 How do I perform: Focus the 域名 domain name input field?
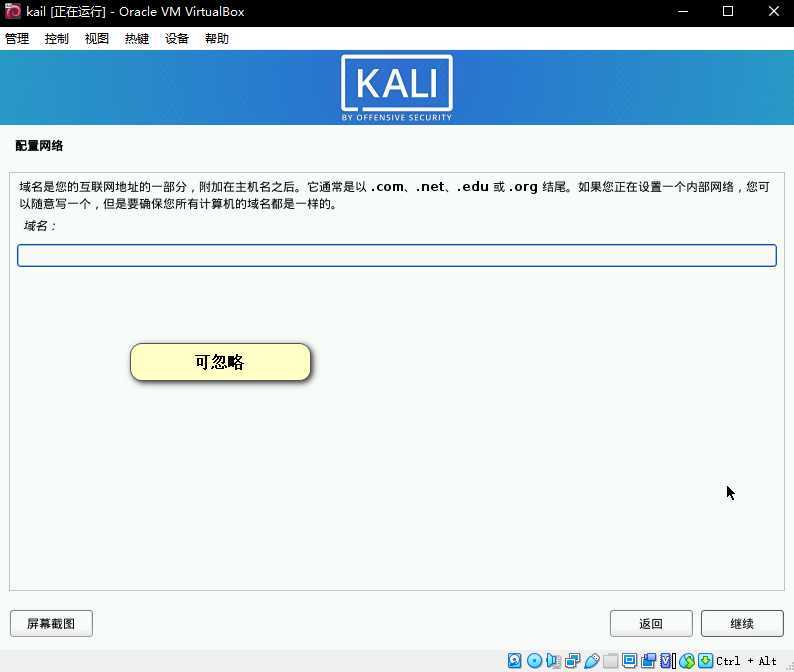tap(396, 255)
